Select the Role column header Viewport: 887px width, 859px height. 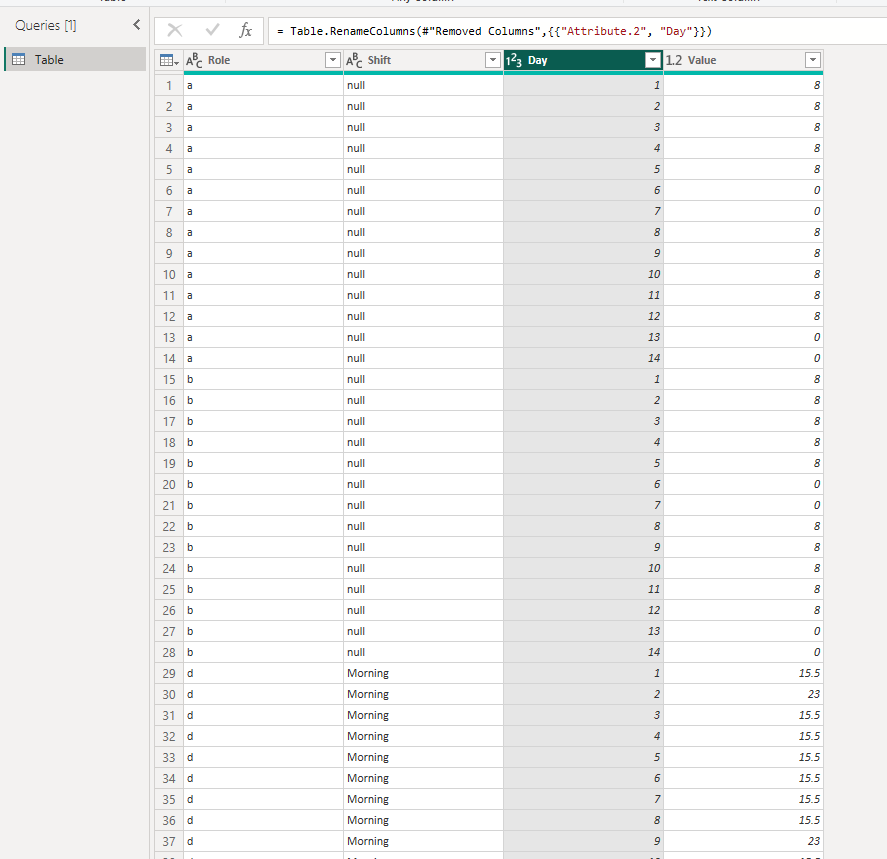pos(263,60)
